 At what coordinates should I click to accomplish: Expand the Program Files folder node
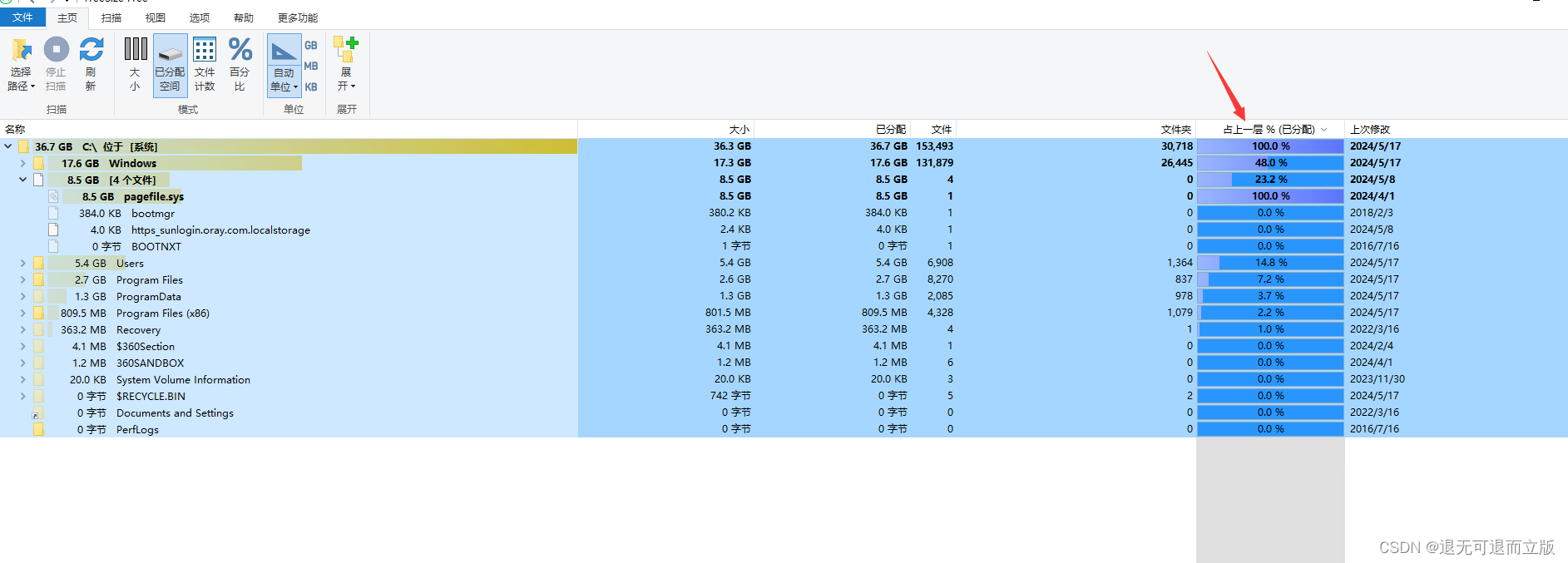(23, 279)
